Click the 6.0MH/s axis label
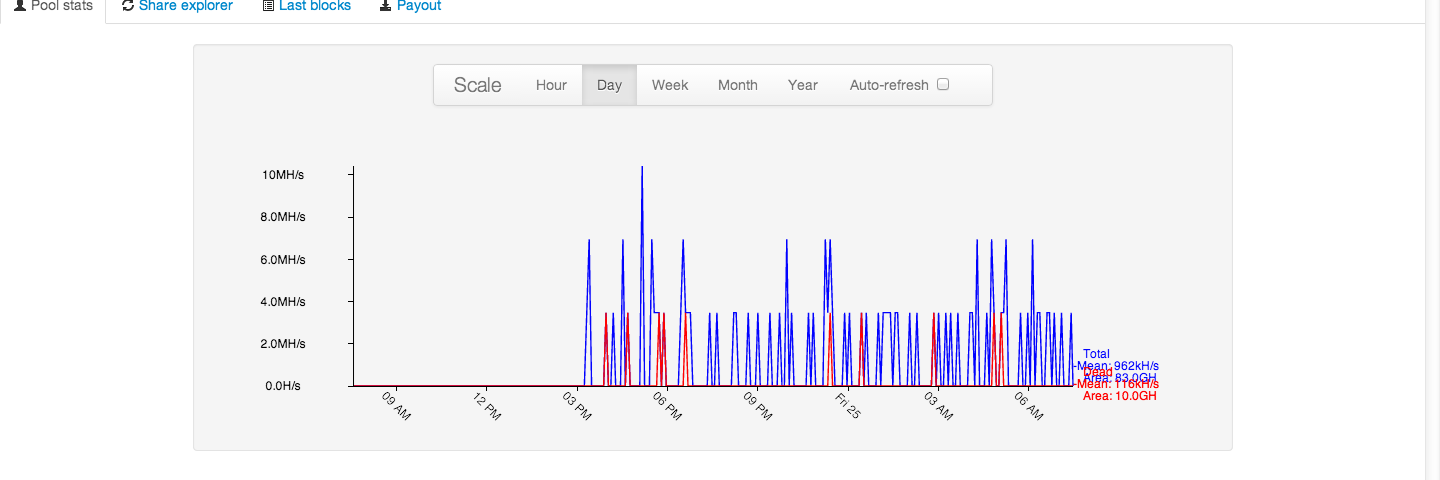Image resolution: width=1440 pixels, height=480 pixels. click(x=283, y=259)
